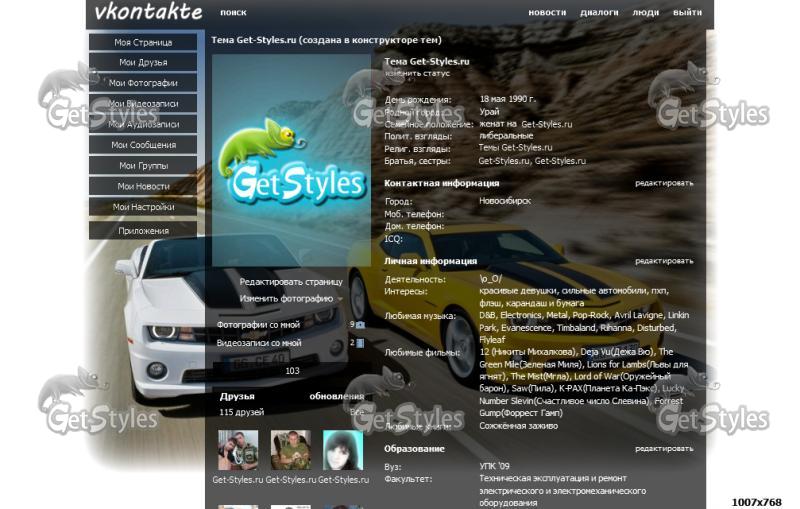Viewport: 800px width, 509px height.
Task: Click редактировать beside Контактная информация
Action: click(x=664, y=183)
